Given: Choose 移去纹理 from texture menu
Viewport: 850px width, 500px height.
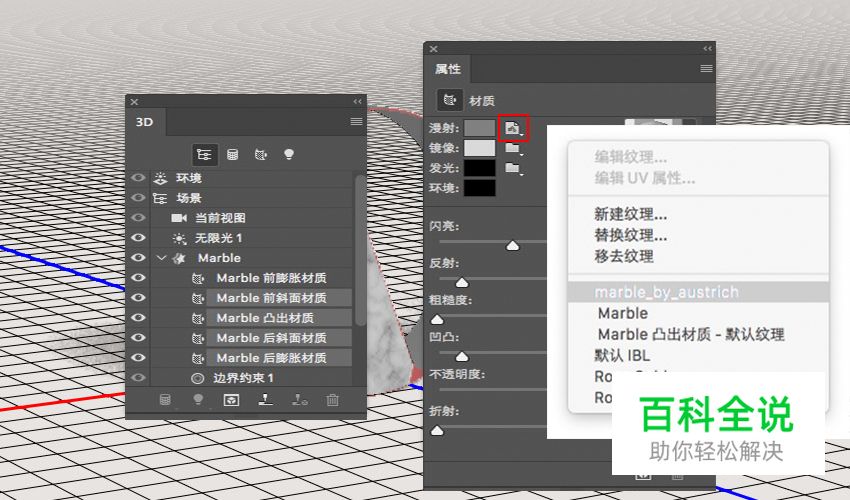Looking at the screenshot, I should point(624,256).
